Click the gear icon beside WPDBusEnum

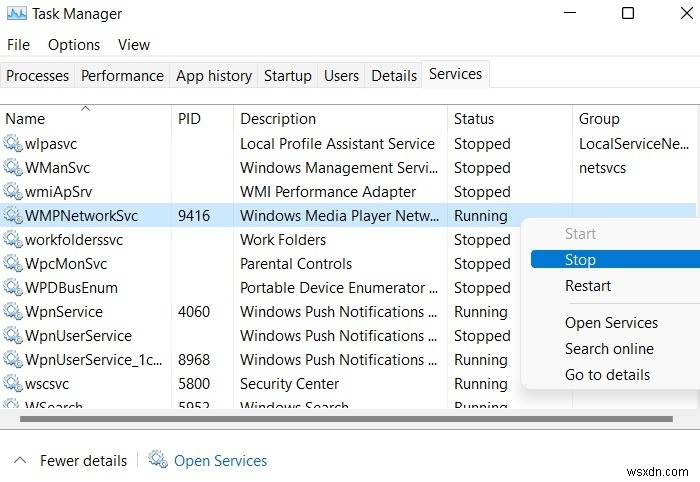(x=12, y=287)
